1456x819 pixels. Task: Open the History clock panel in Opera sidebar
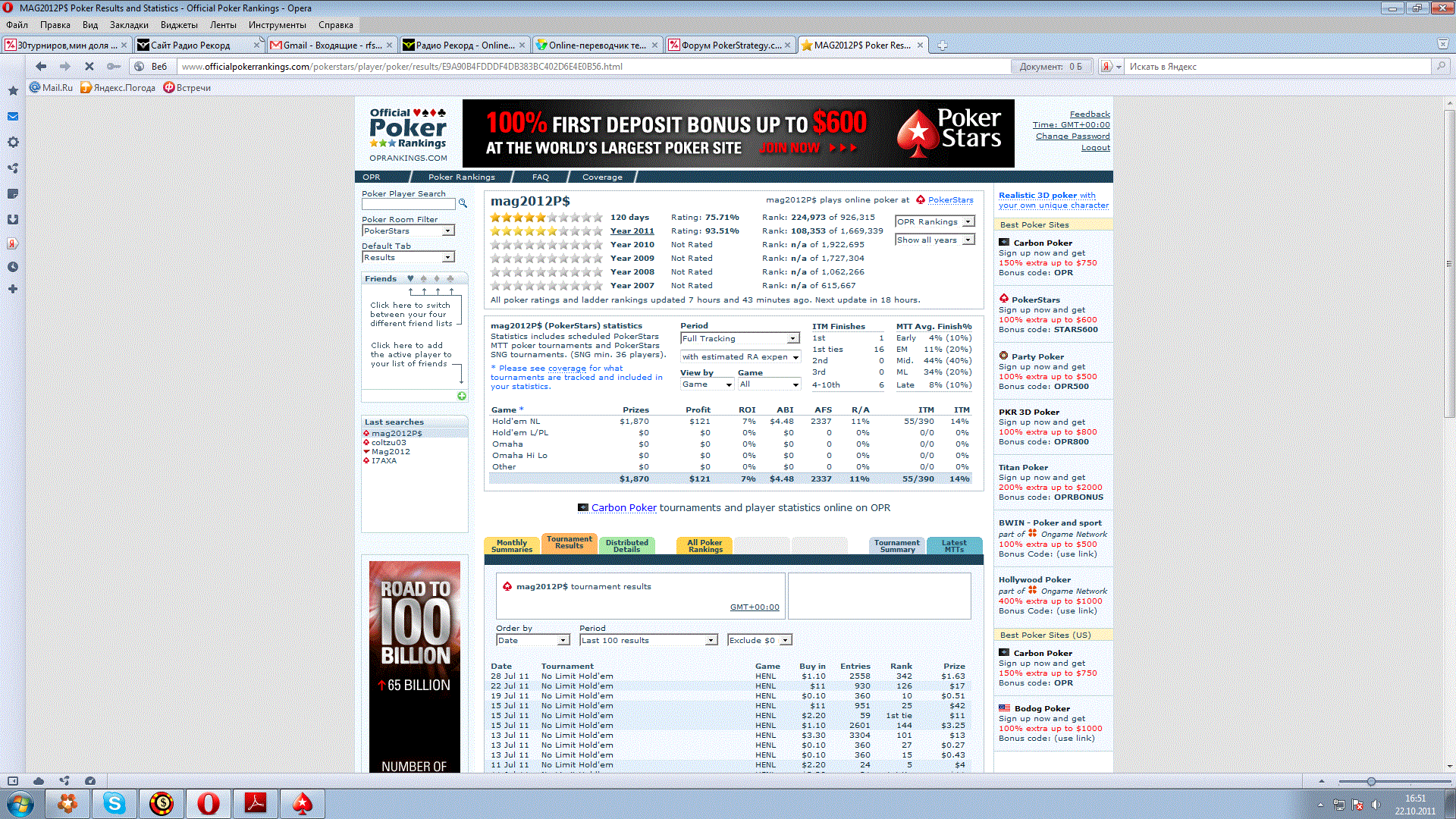pos(13,267)
